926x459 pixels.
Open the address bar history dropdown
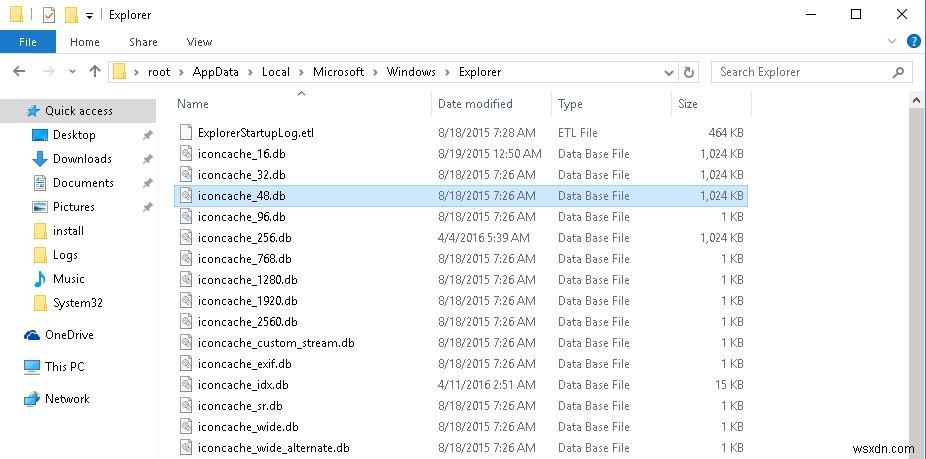point(669,72)
